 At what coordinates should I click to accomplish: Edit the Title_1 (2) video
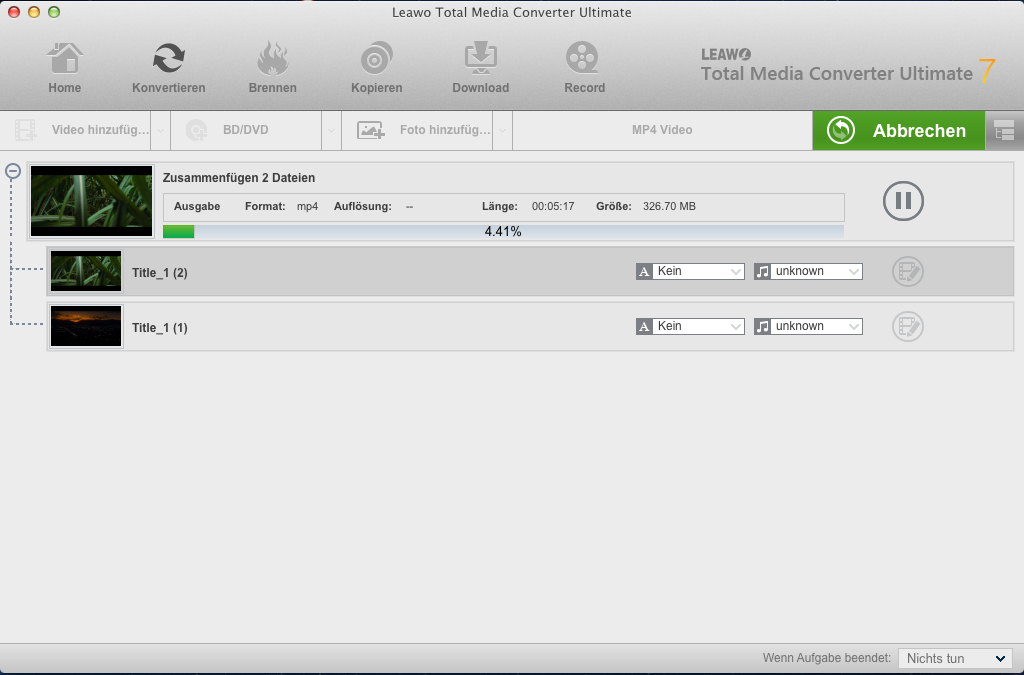pyautogui.click(x=908, y=272)
